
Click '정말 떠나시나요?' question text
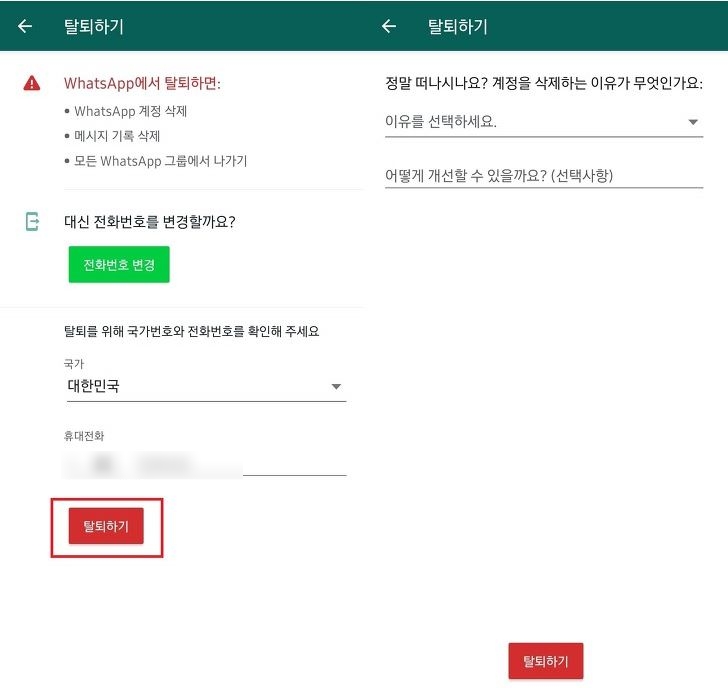click(x=436, y=83)
